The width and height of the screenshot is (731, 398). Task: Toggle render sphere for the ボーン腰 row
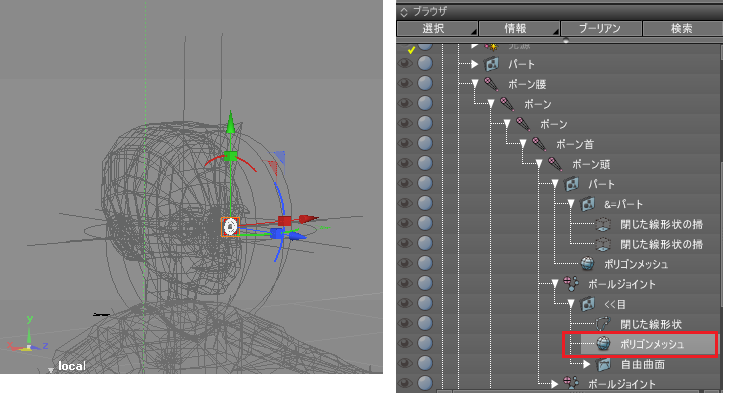pyautogui.click(x=425, y=83)
